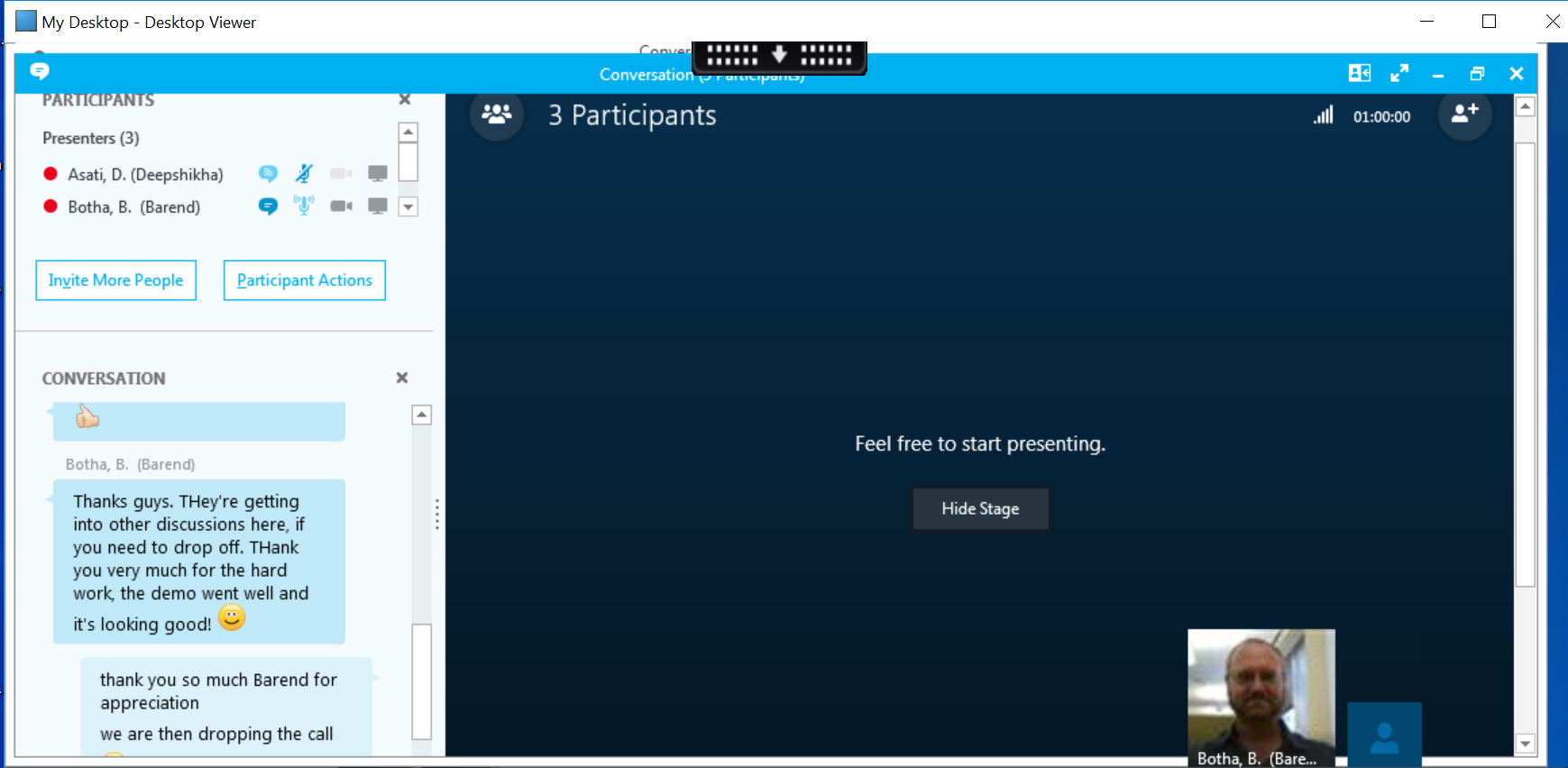This screenshot has height=768, width=1568.
Task: Click Botha's instant message icon
Action: tap(268, 206)
